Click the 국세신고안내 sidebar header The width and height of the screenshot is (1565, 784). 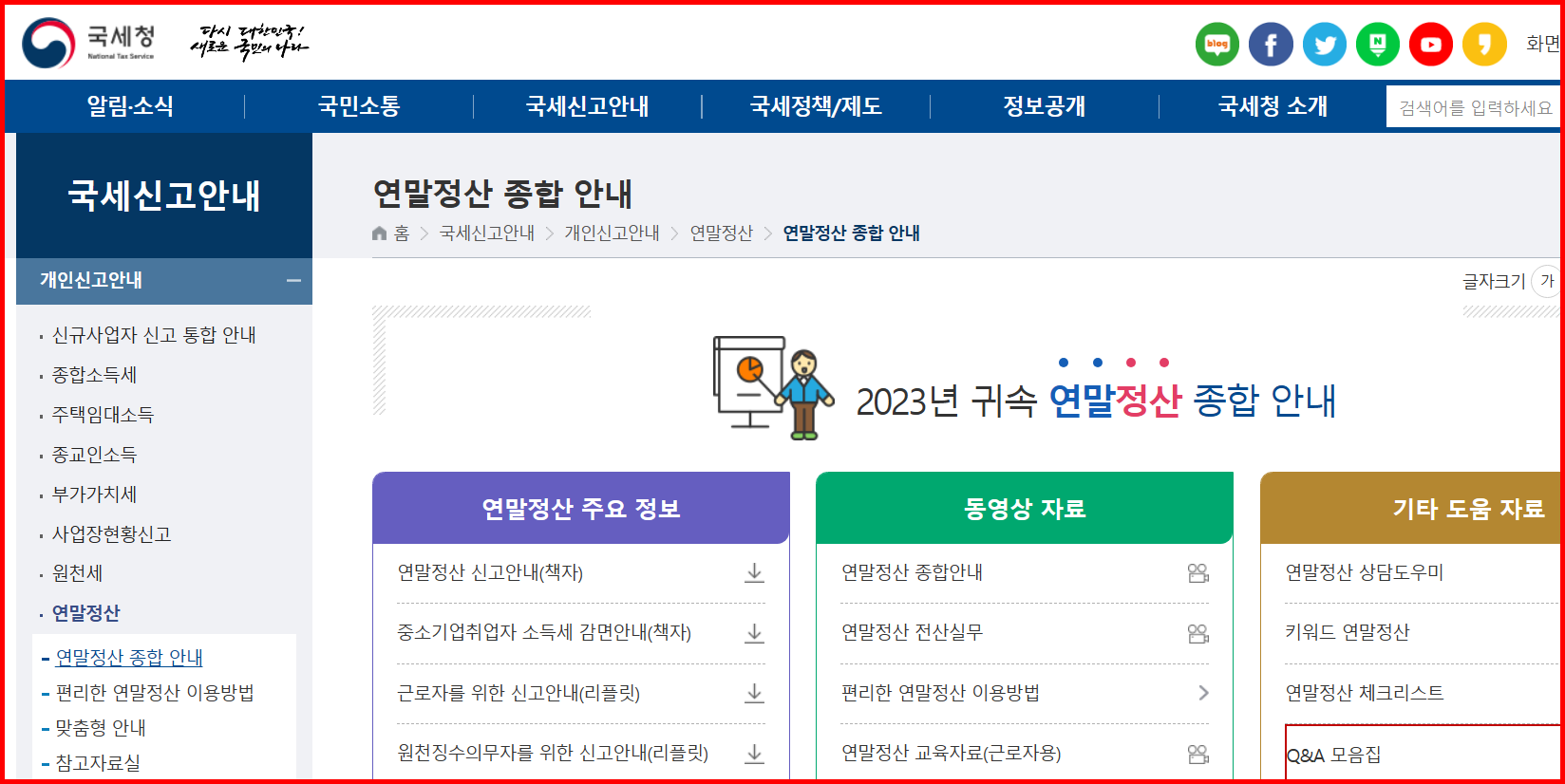click(164, 196)
